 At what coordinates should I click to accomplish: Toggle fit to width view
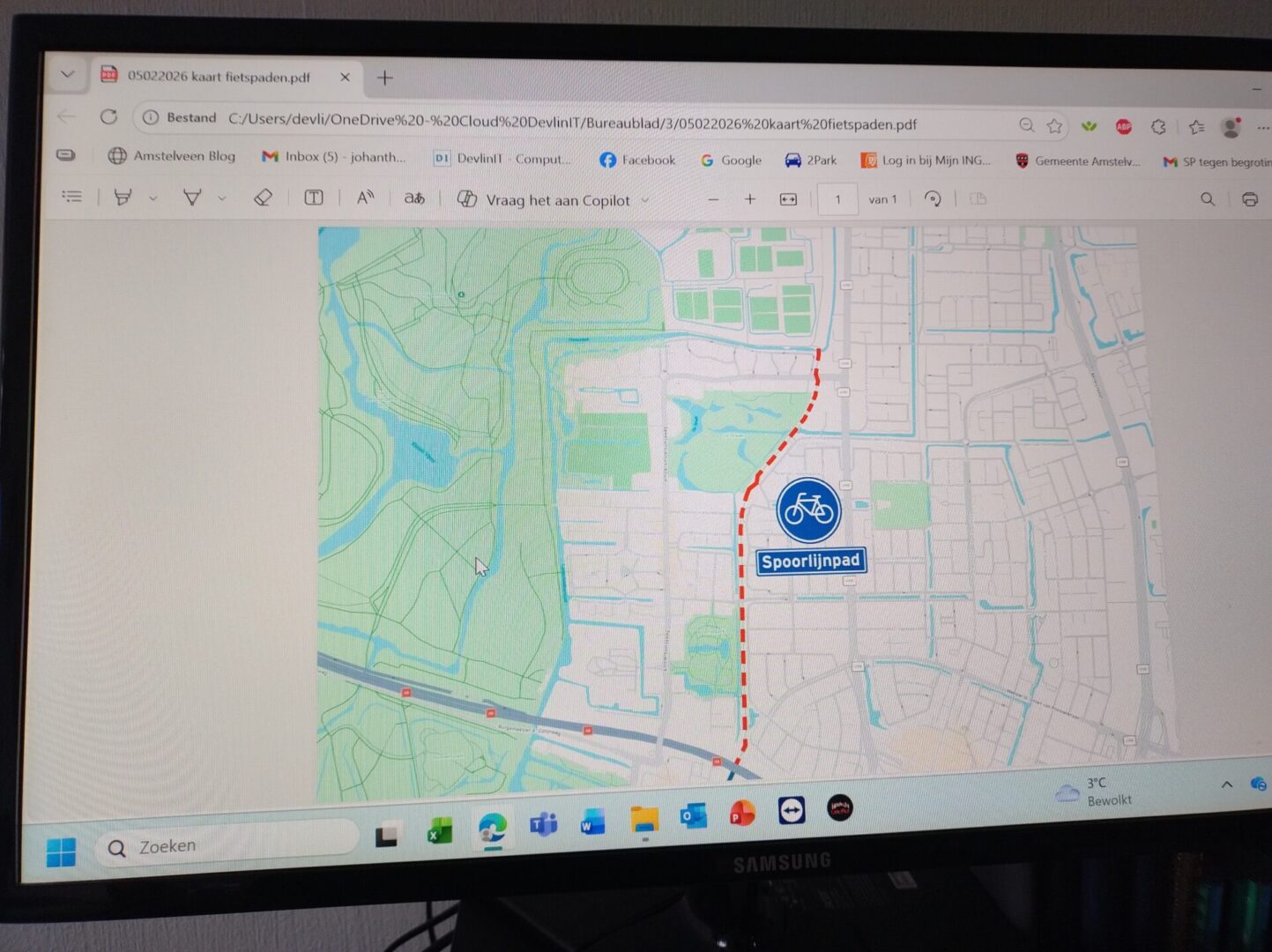pos(788,199)
